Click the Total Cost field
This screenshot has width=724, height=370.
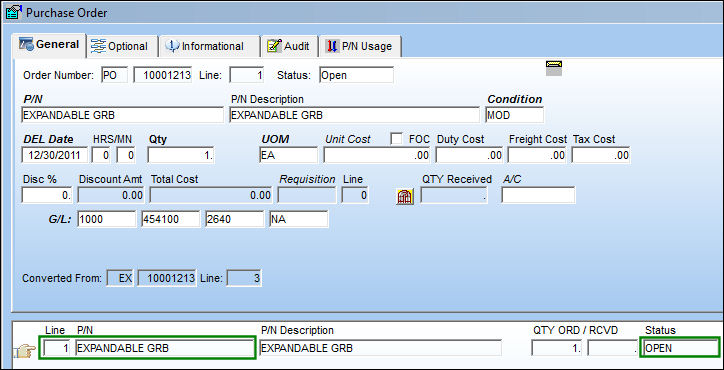pyautogui.click(x=211, y=195)
